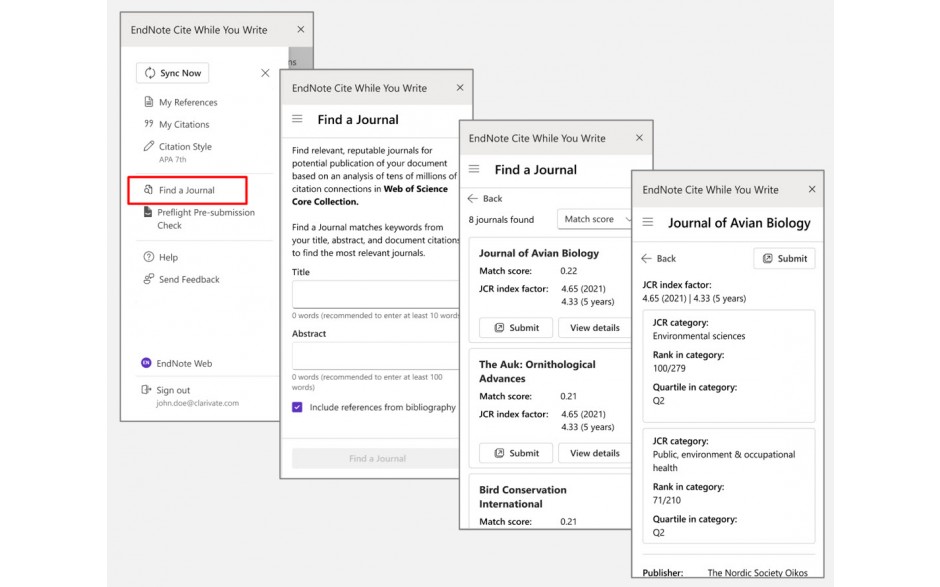Click Submit on the journal details panel
The image size is (940, 587).
point(784,258)
